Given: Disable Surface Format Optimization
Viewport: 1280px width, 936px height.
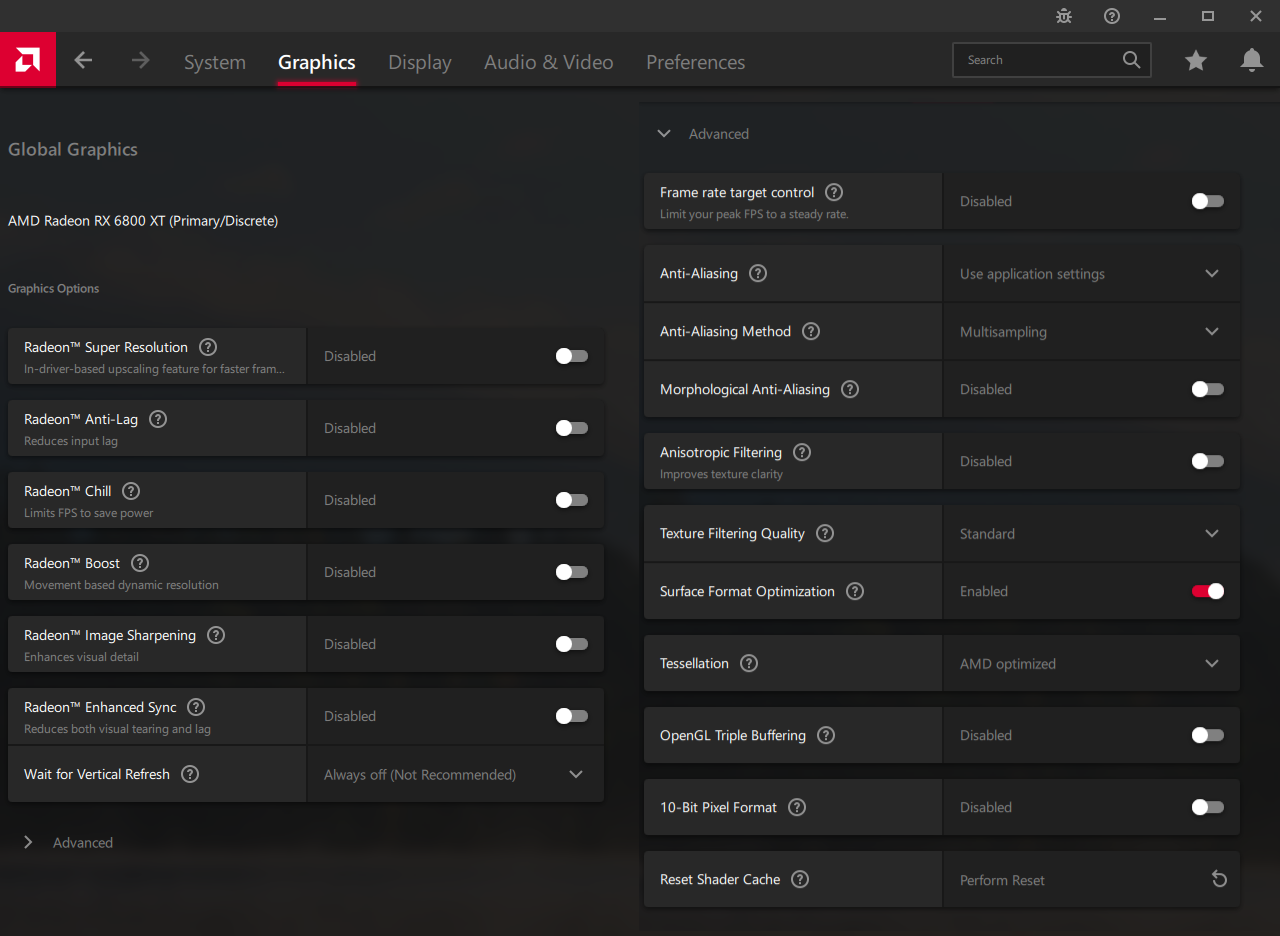Looking at the screenshot, I should pos(1208,591).
